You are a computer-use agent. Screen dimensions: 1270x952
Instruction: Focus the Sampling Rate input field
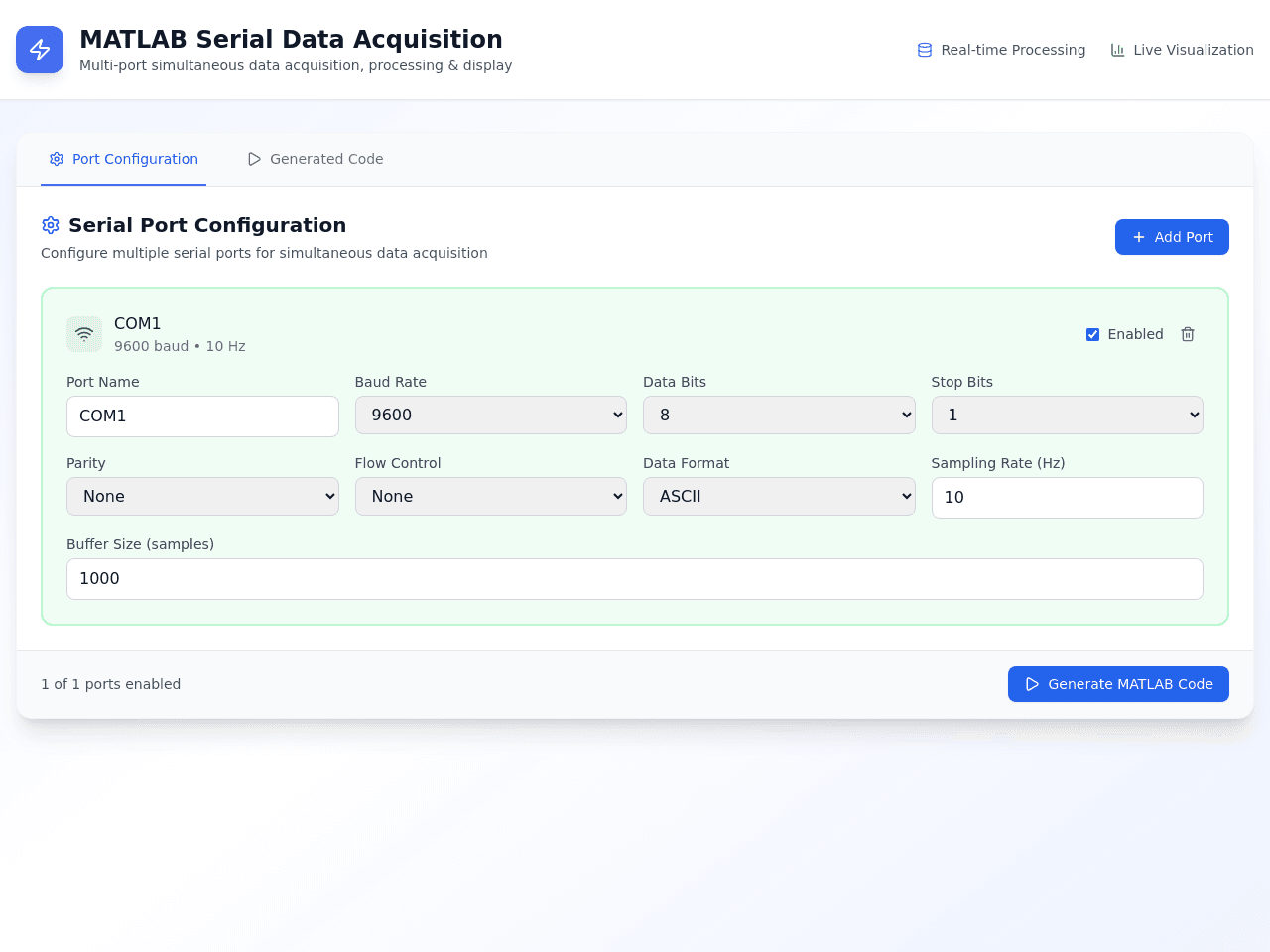(x=1068, y=498)
